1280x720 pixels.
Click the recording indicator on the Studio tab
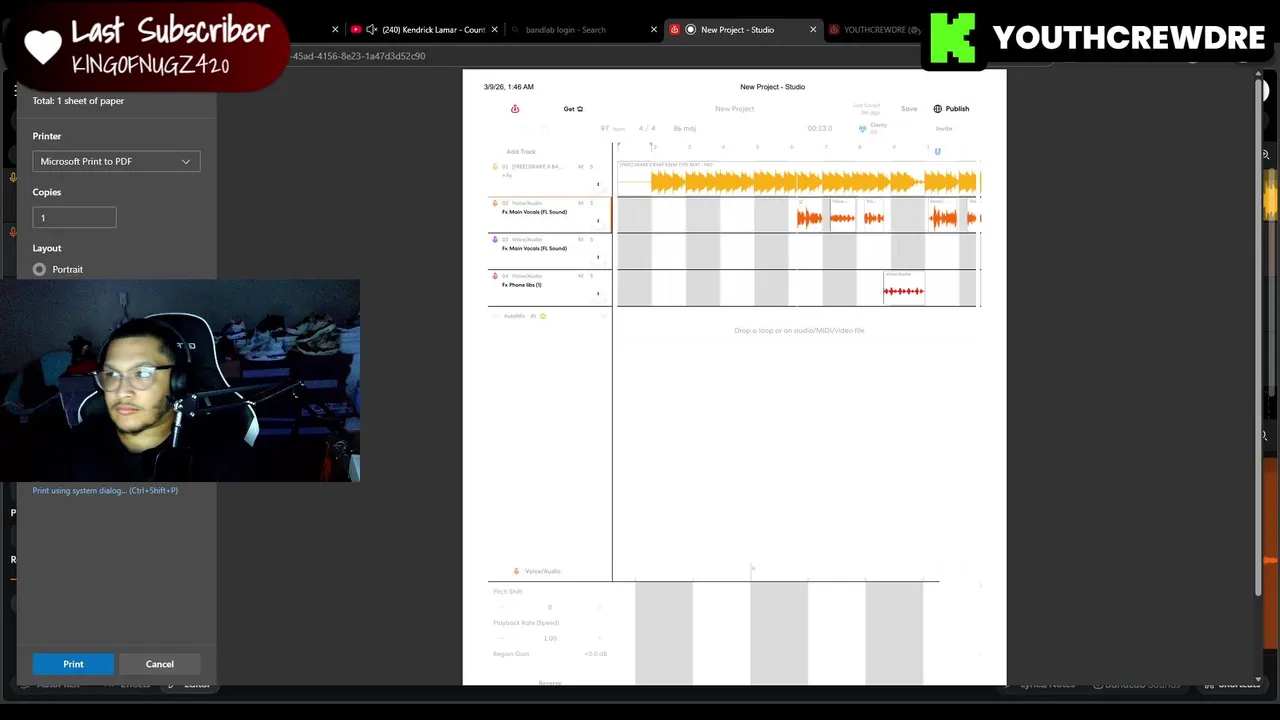pos(690,30)
